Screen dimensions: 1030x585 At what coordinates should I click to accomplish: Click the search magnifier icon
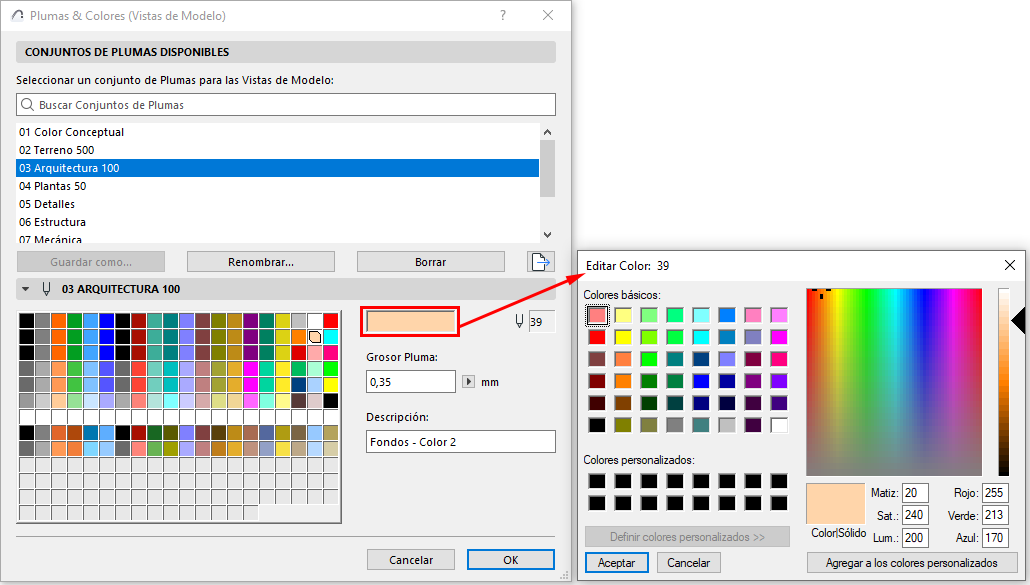pyautogui.click(x=26, y=104)
